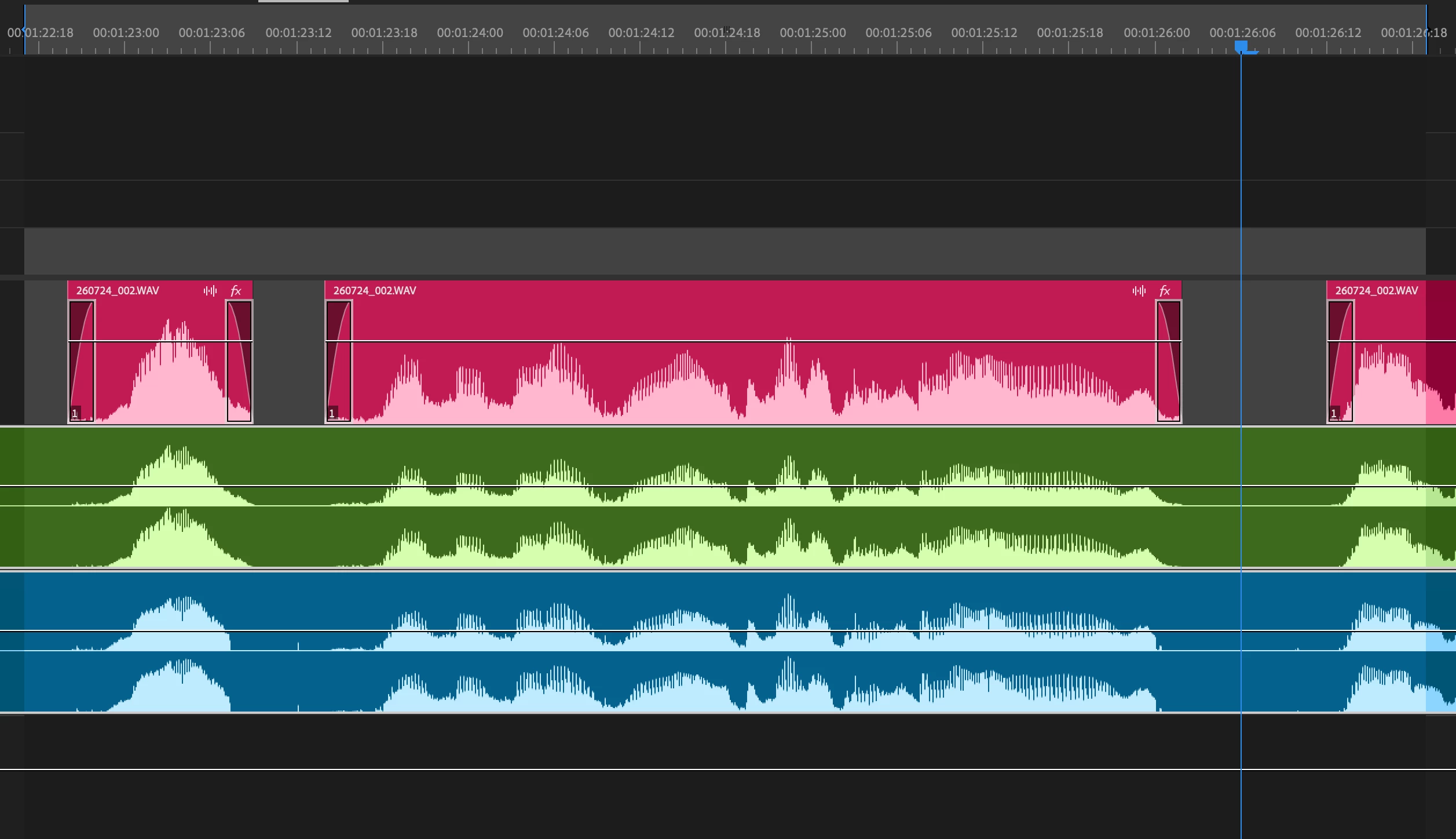This screenshot has width=1456, height=839.
Task: Click the fx badge on the first WAV clip
Action: (x=236, y=291)
